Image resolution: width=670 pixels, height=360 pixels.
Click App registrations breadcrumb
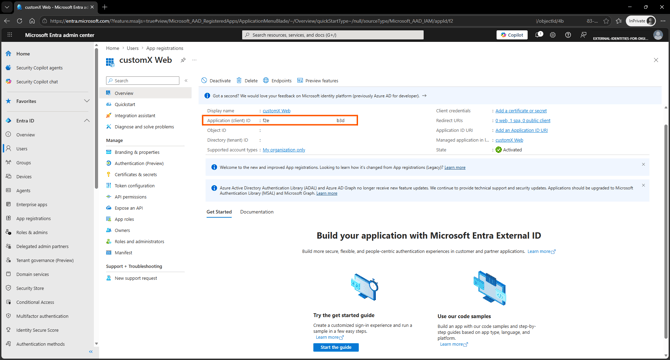click(165, 48)
